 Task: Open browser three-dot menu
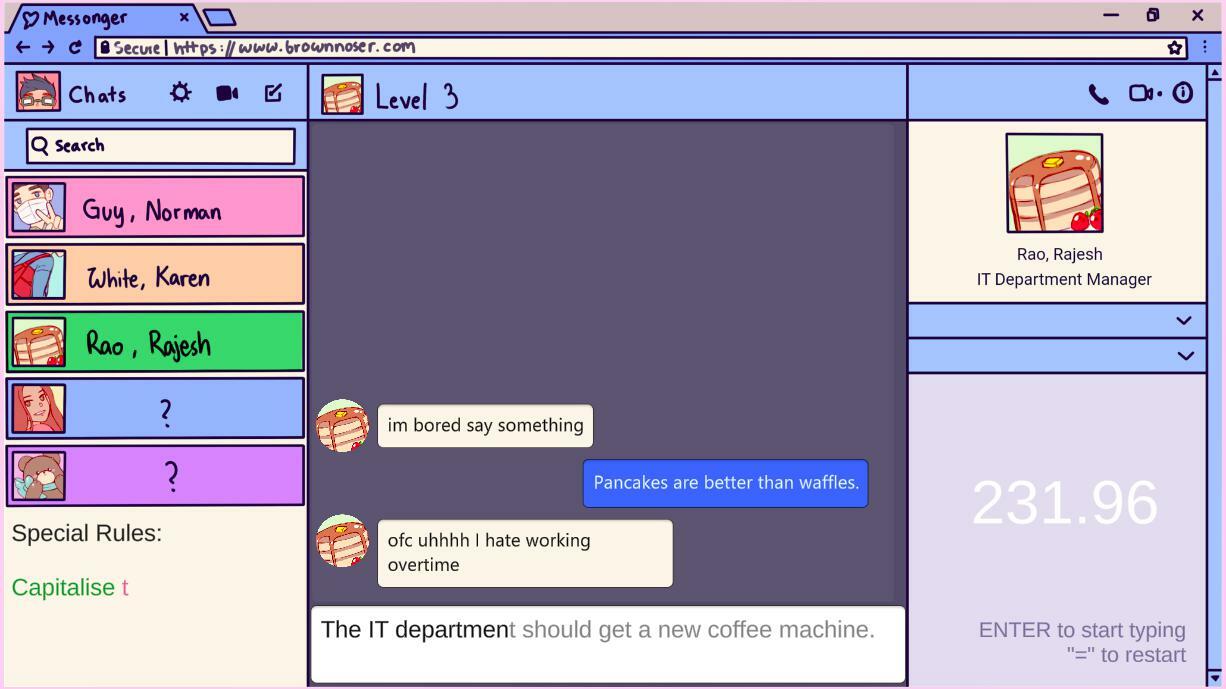point(1206,47)
